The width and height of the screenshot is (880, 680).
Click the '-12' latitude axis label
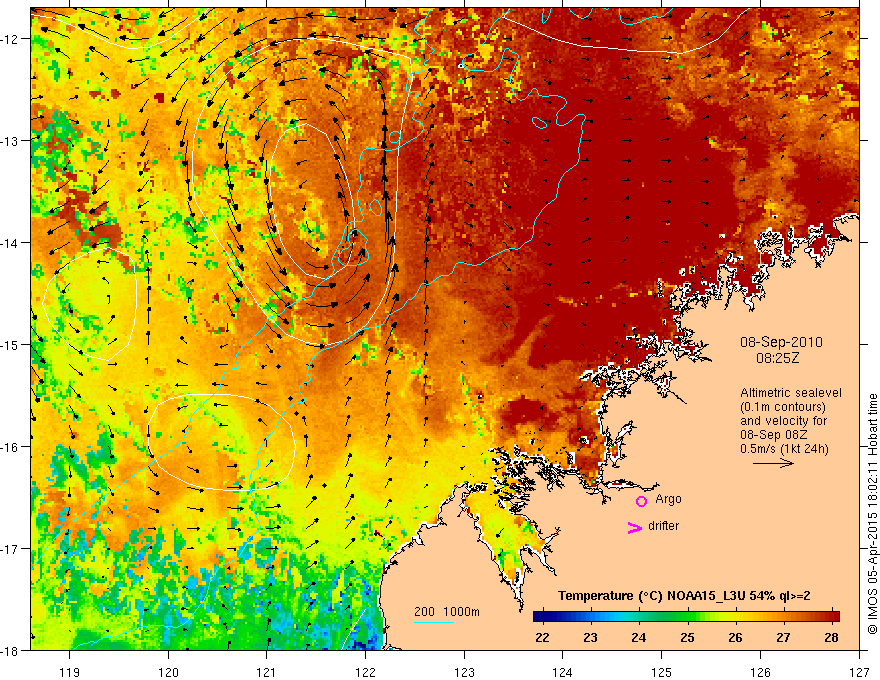click(10, 39)
